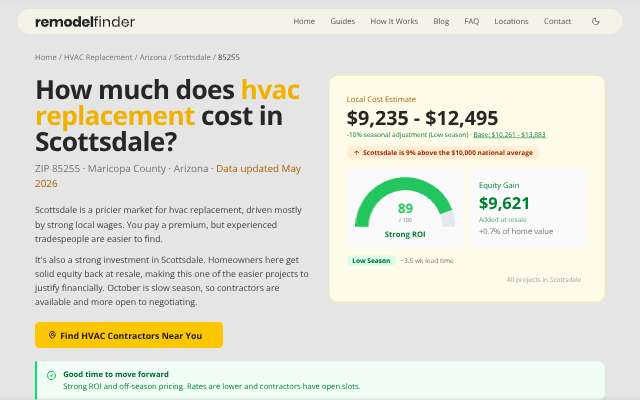Click the pin icon in contractors button
Image resolution: width=640 pixels, height=400 pixels.
tap(52, 335)
